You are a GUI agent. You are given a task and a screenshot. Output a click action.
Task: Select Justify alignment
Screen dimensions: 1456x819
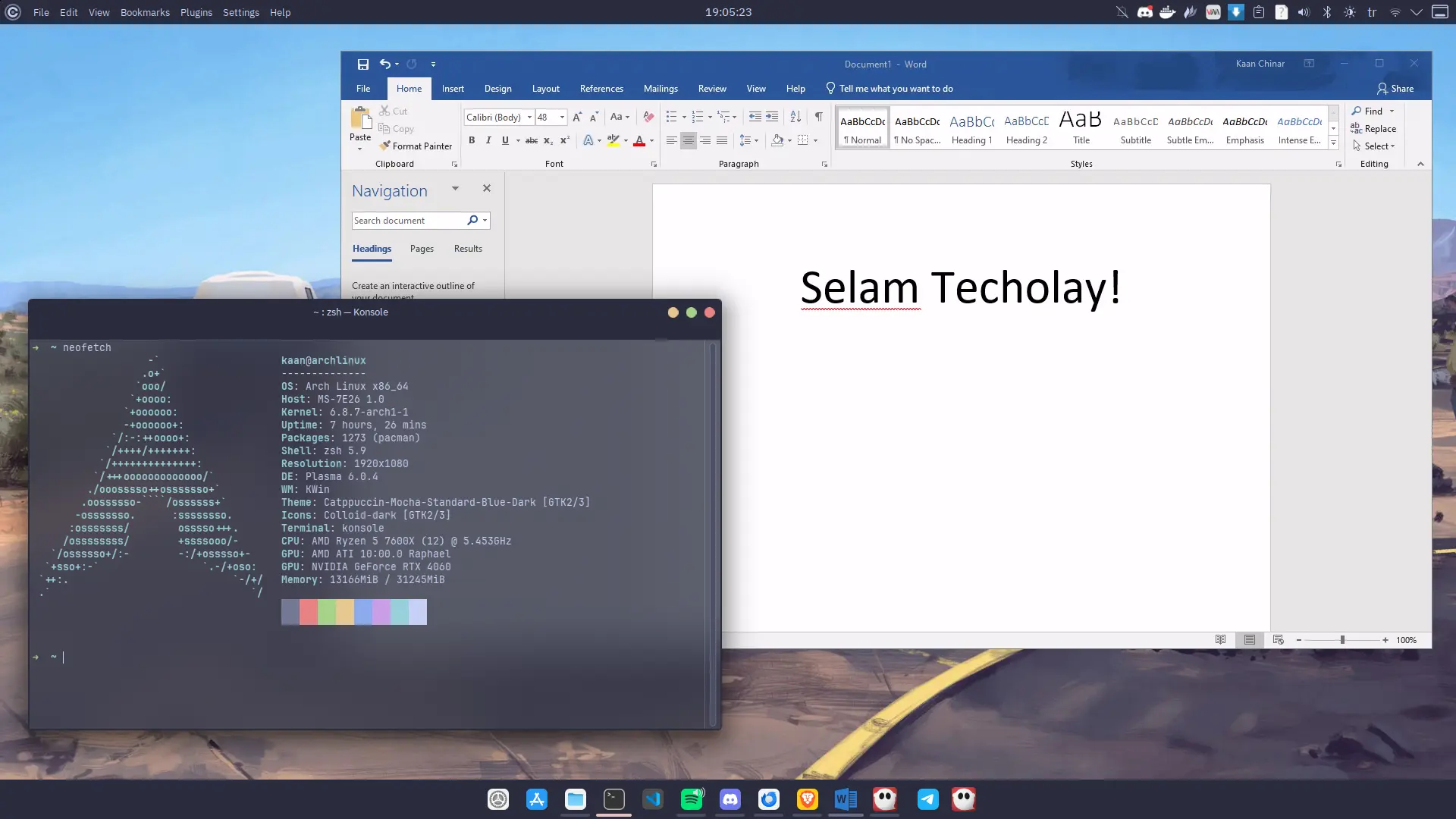point(722,140)
